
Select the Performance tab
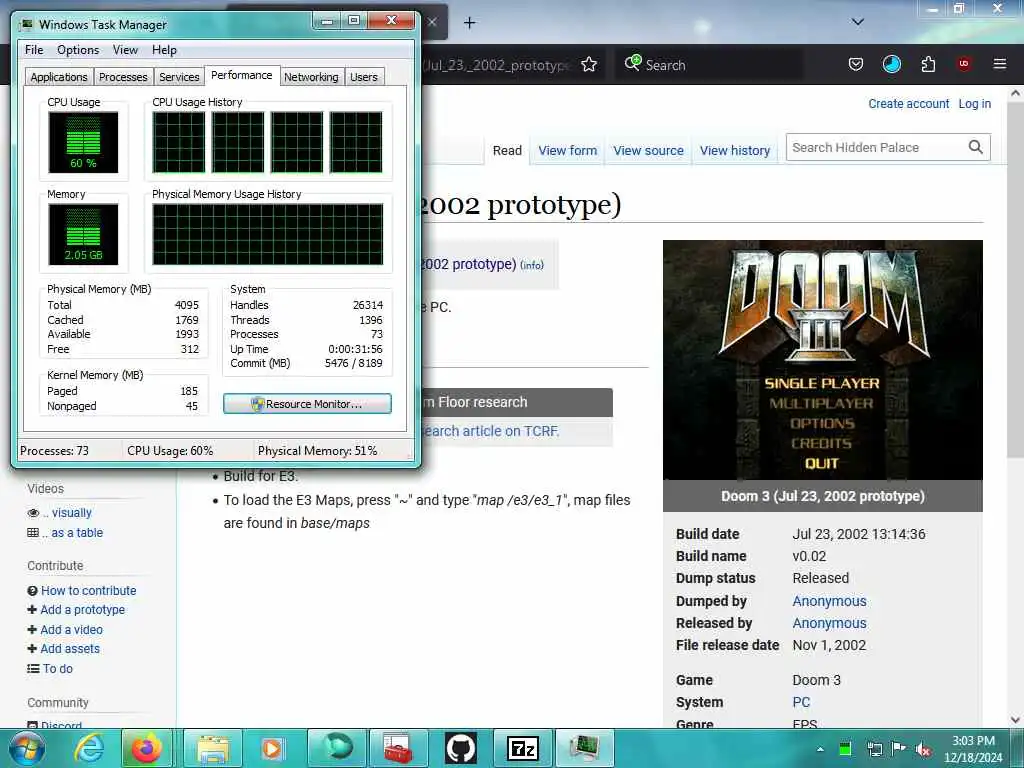(x=242, y=75)
